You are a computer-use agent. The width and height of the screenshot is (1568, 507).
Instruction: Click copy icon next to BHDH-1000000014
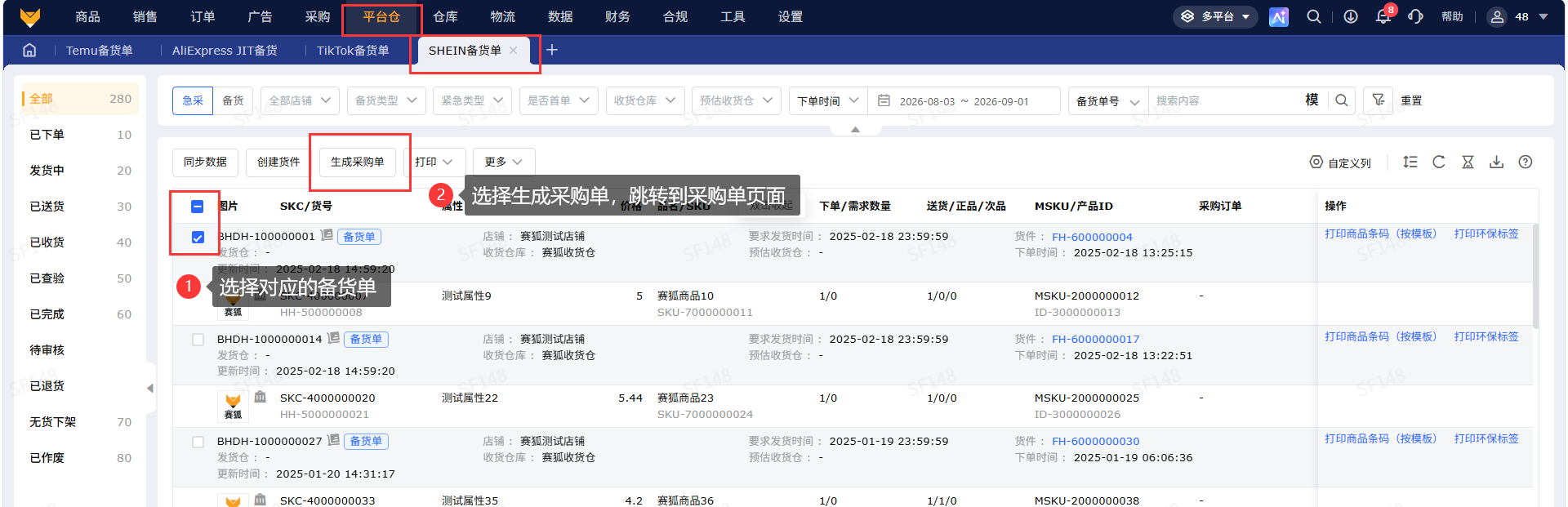click(x=333, y=337)
